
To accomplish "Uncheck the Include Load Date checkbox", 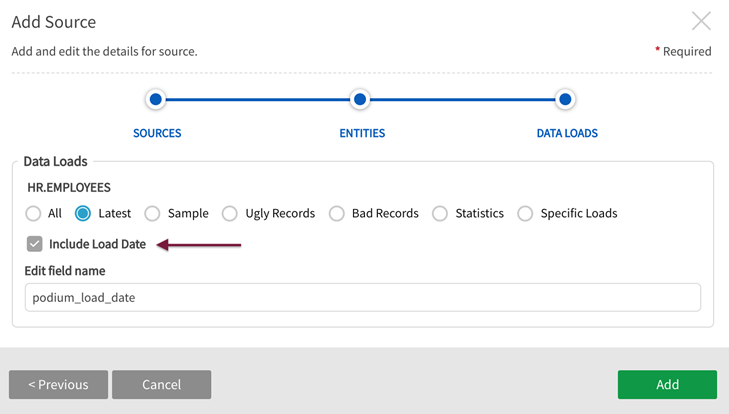I will pyautogui.click(x=35, y=244).
